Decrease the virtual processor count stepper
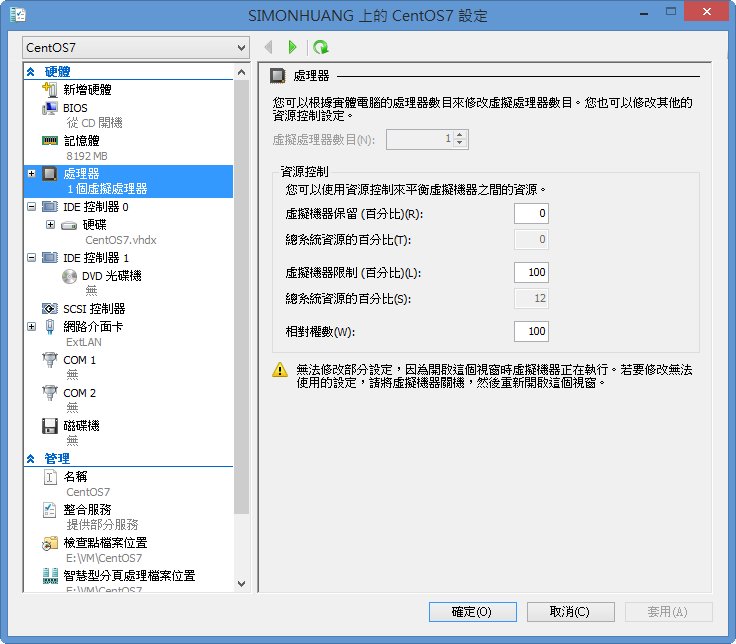Image resolution: width=736 pixels, height=644 pixels. click(x=460, y=143)
